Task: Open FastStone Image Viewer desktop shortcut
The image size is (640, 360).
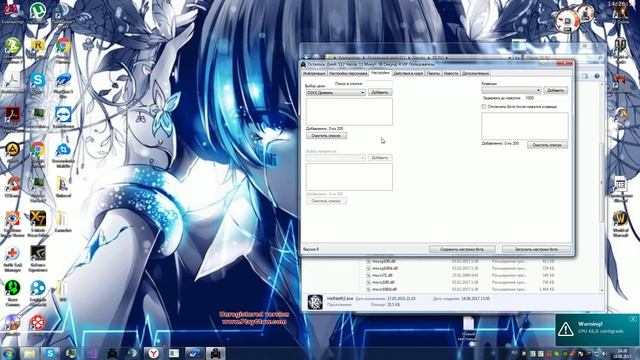Action: (12, 220)
